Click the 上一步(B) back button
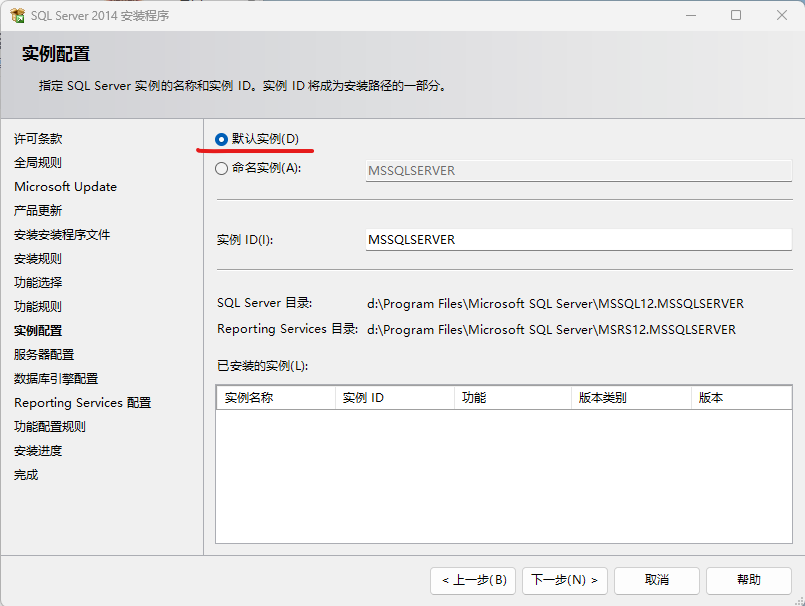 473,580
